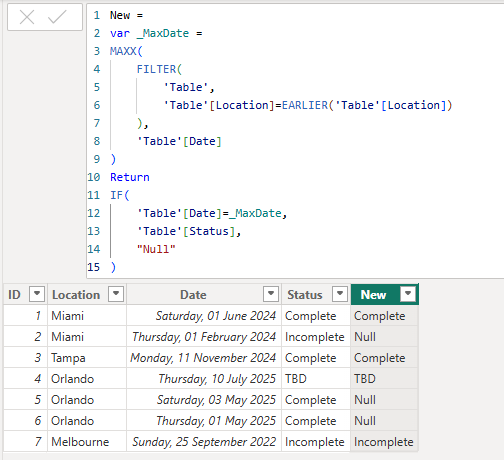Click line number 15 in editor
Screen dimensions: 504x460
94,267
